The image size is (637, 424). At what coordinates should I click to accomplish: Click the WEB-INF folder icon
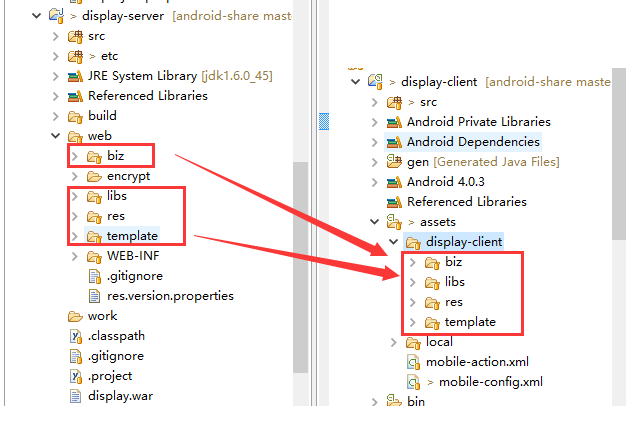pyautogui.click(x=94, y=256)
